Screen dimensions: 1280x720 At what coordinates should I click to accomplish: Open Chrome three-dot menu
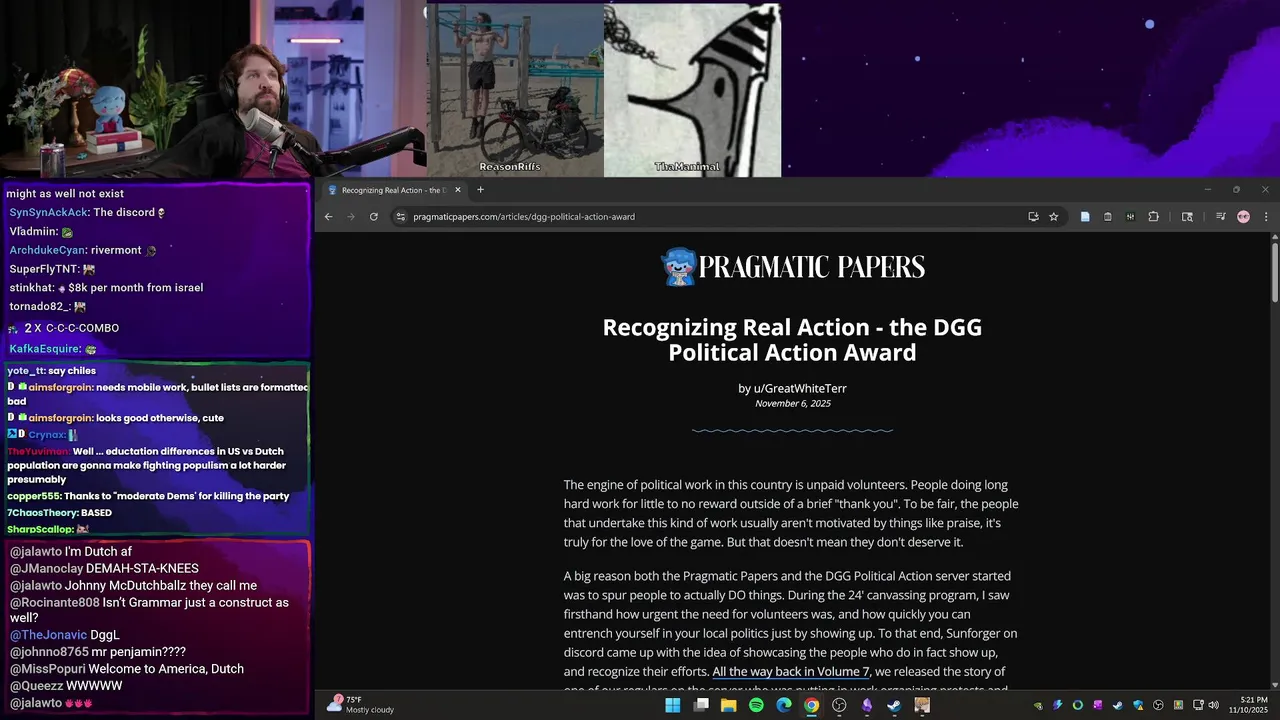point(1265,216)
